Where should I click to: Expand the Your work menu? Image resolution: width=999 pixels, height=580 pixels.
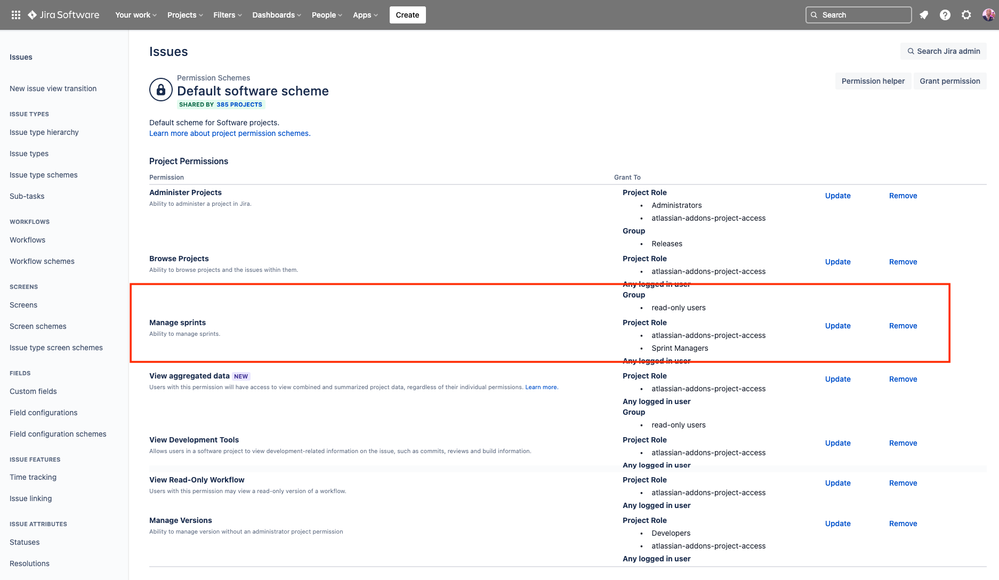pyautogui.click(x=136, y=15)
